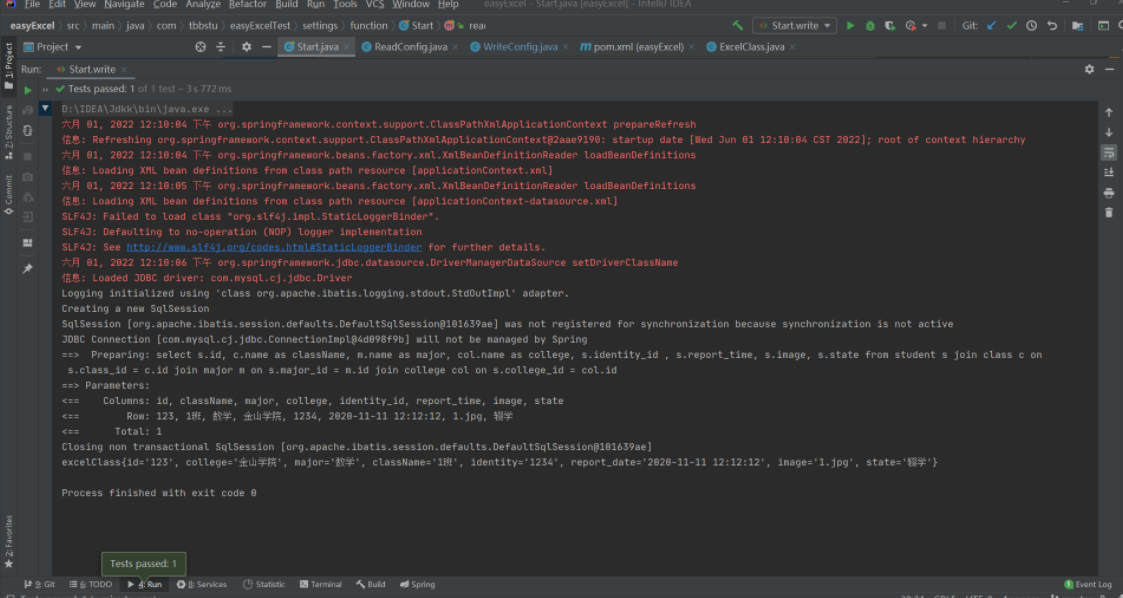The height and width of the screenshot is (598, 1123).
Task: Collapse all in the Project panel
Action: pyautogui.click(x=221, y=47)
